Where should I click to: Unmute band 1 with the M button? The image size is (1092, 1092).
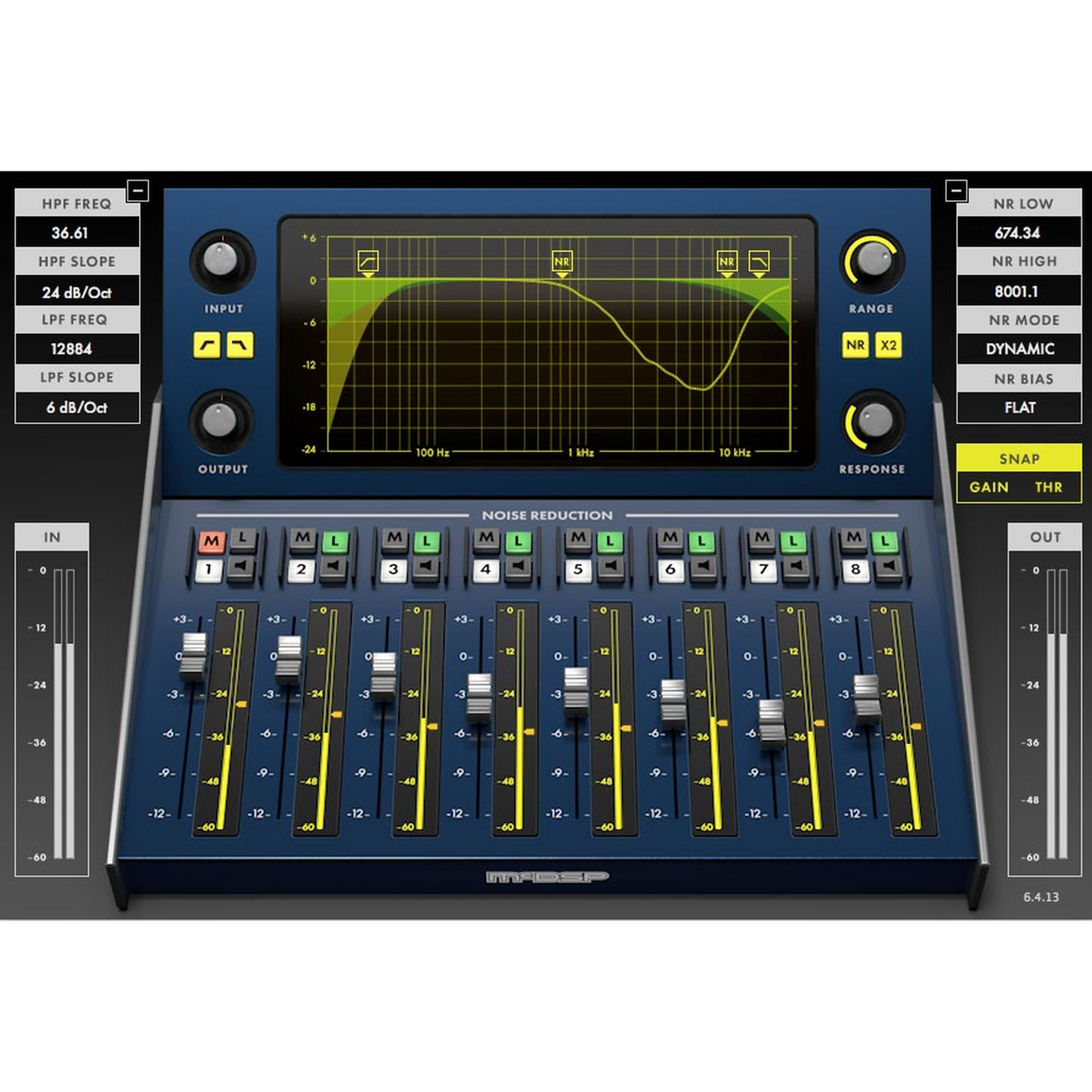point(211,541)
